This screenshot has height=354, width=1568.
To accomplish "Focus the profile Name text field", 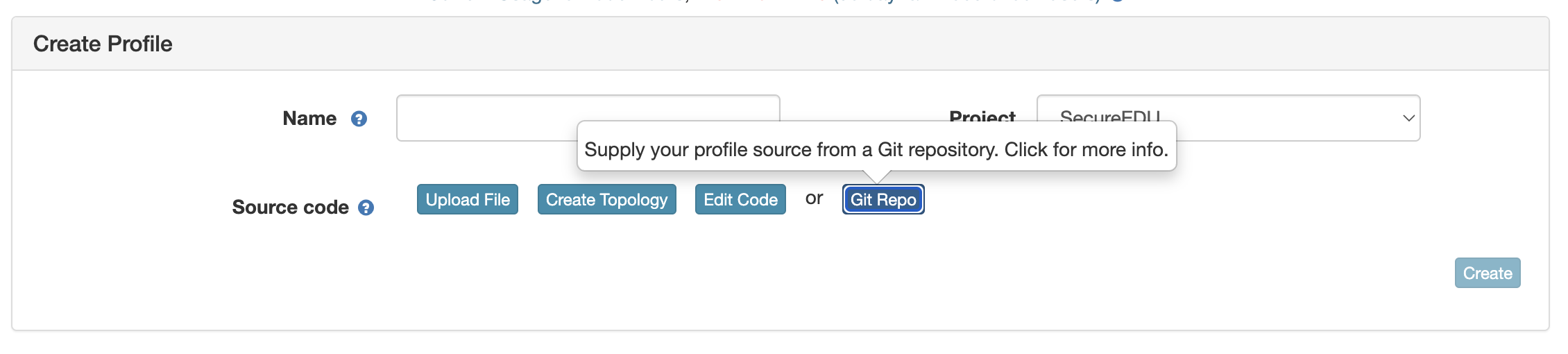I will [x=486, y=118].
